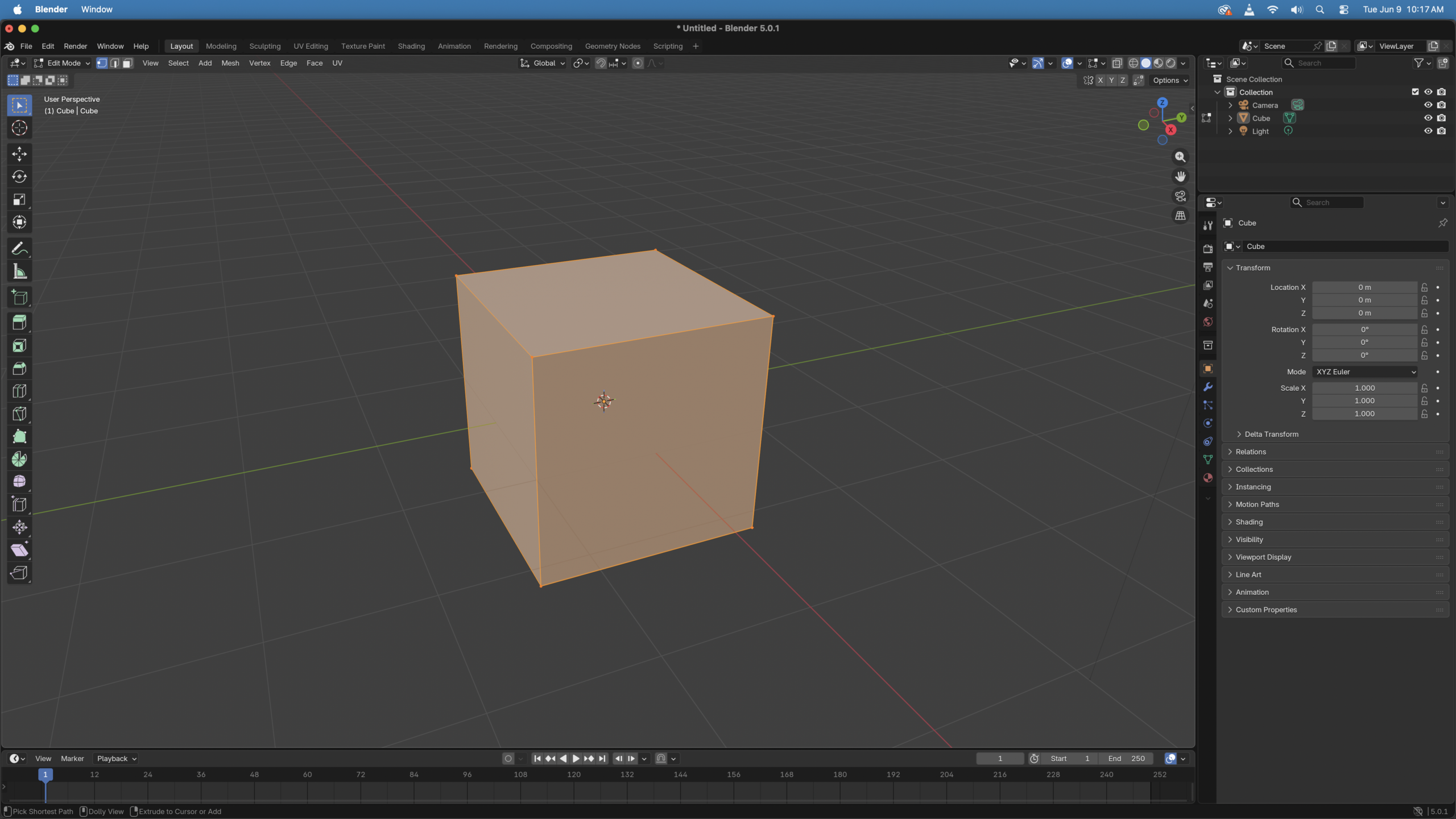The width and height of the screenshot is (1456, 819).
Task: Open the Edit Mode dropdown
Action: click(62, 63)
